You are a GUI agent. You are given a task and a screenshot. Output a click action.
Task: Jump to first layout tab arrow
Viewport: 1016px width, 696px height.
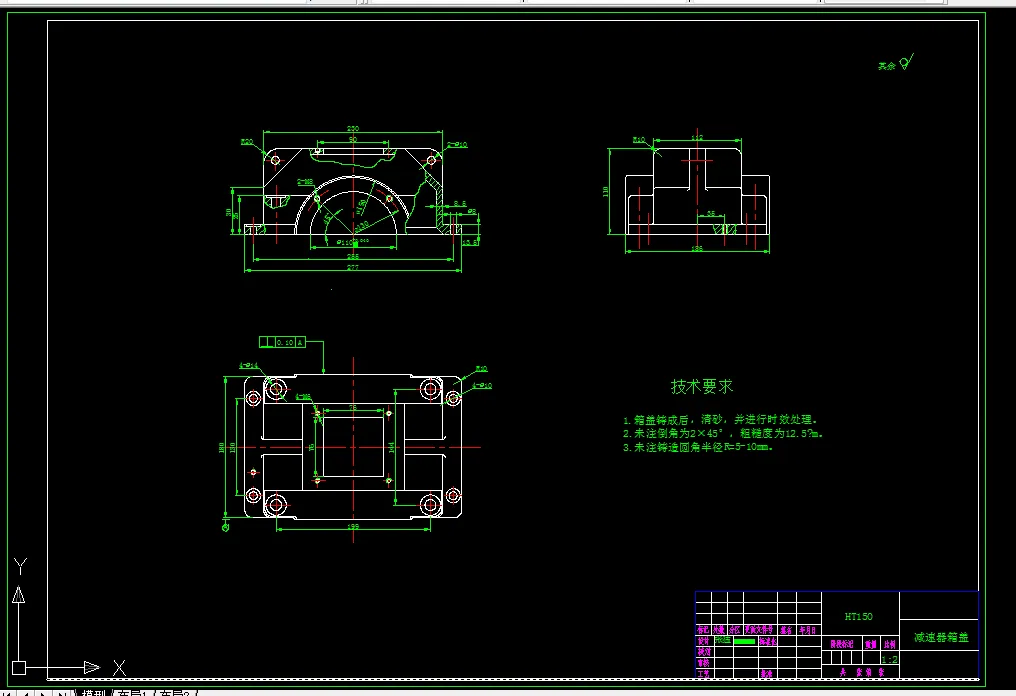click(8, 693)
